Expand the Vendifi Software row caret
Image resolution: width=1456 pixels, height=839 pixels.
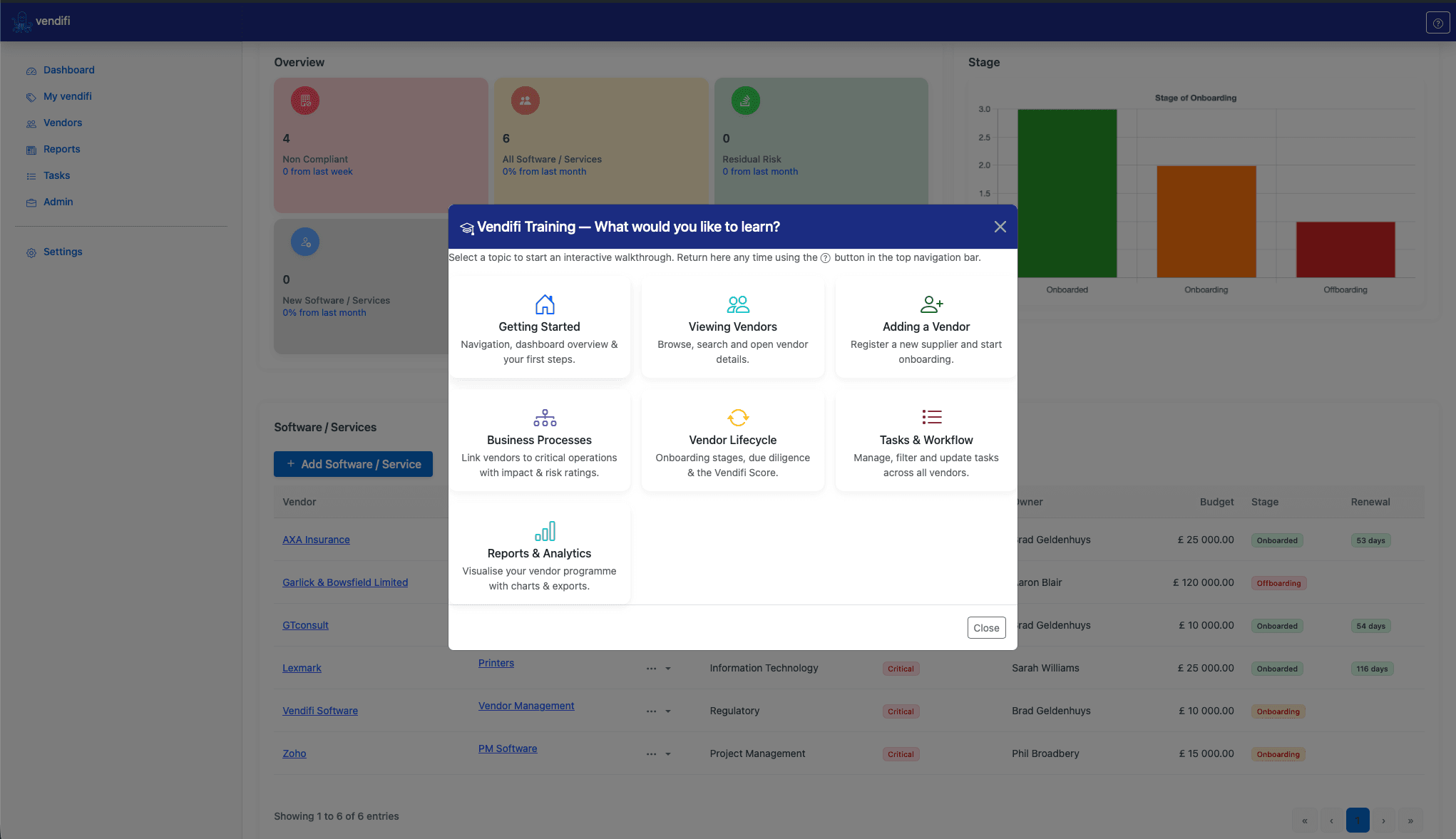[668, 711]
